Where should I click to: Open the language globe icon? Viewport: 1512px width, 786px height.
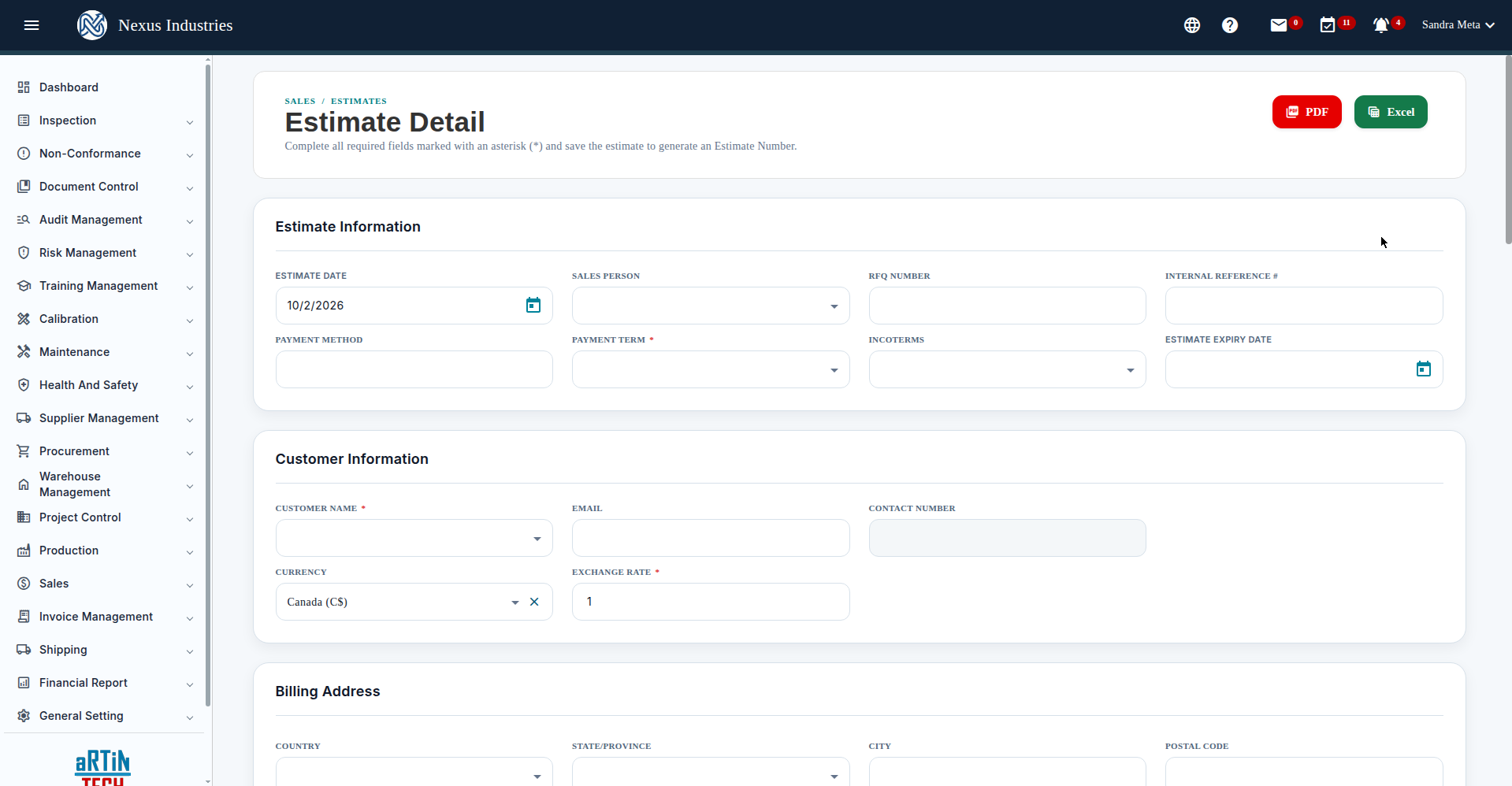click(x=1192, y=25)
